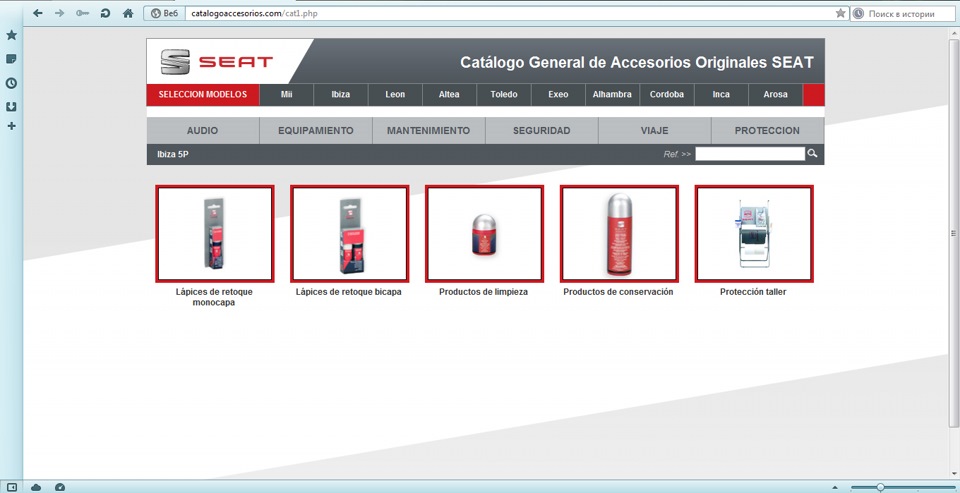
Task: Select the Cordoba model tab
Action: 667,95
